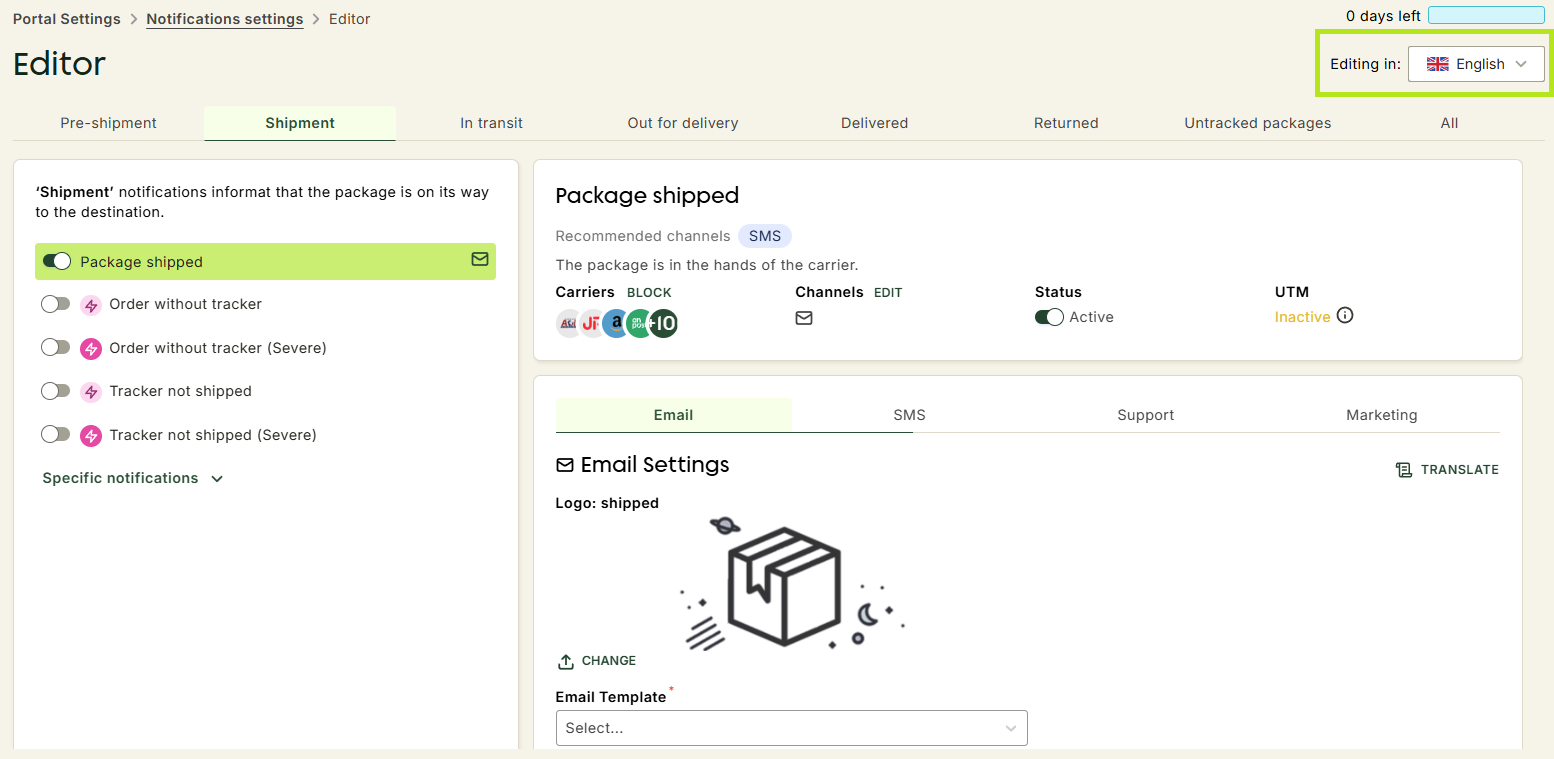Viewport: 1554px width, 759px height.
Task: Disable the Package shipped notification toggle
Action: point(57,261)
